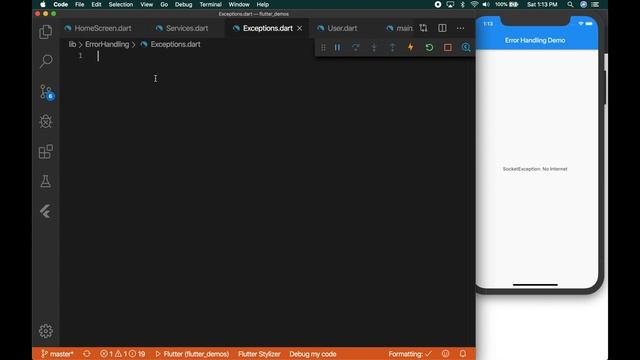Grab the debug toolbar drag handle
Viewport: 640px width, 360px height.
pos(323,47)
